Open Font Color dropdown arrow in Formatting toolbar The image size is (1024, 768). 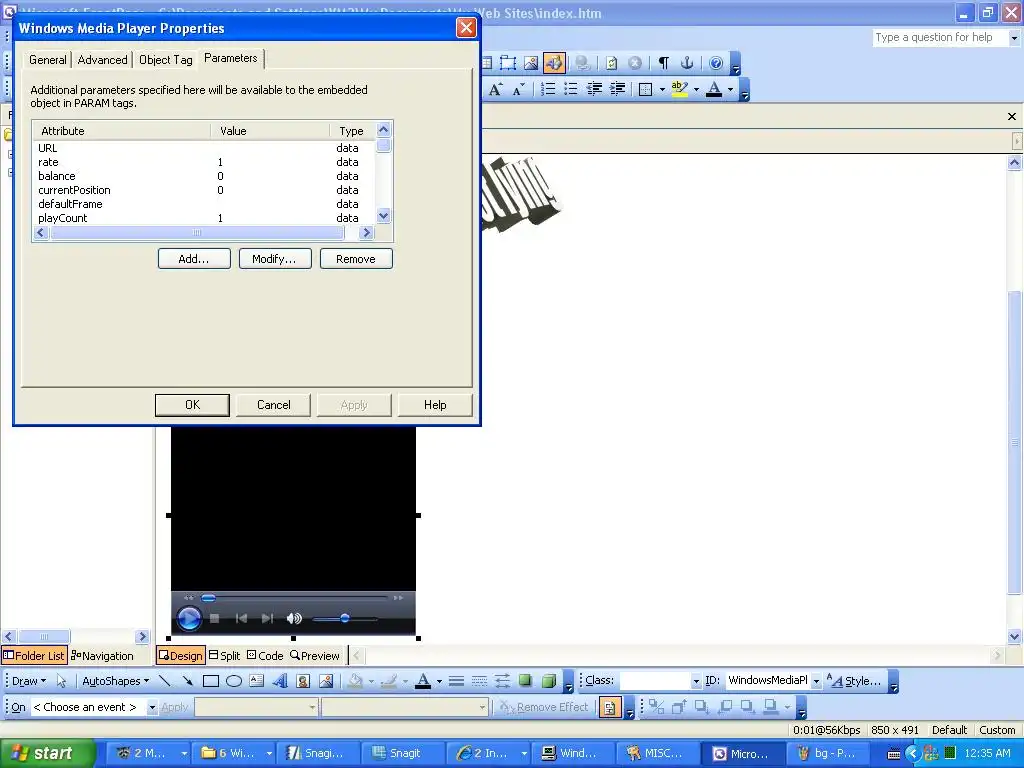[x=730, y=89]
